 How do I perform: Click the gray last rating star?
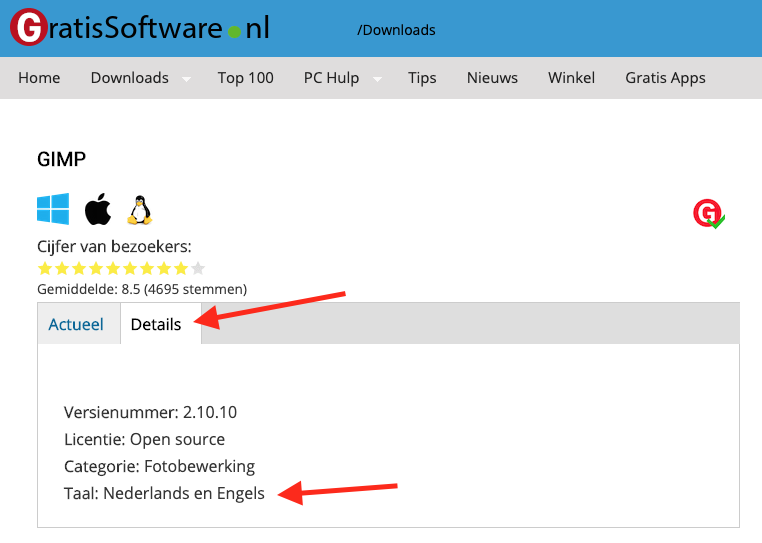tap(198, 268)
